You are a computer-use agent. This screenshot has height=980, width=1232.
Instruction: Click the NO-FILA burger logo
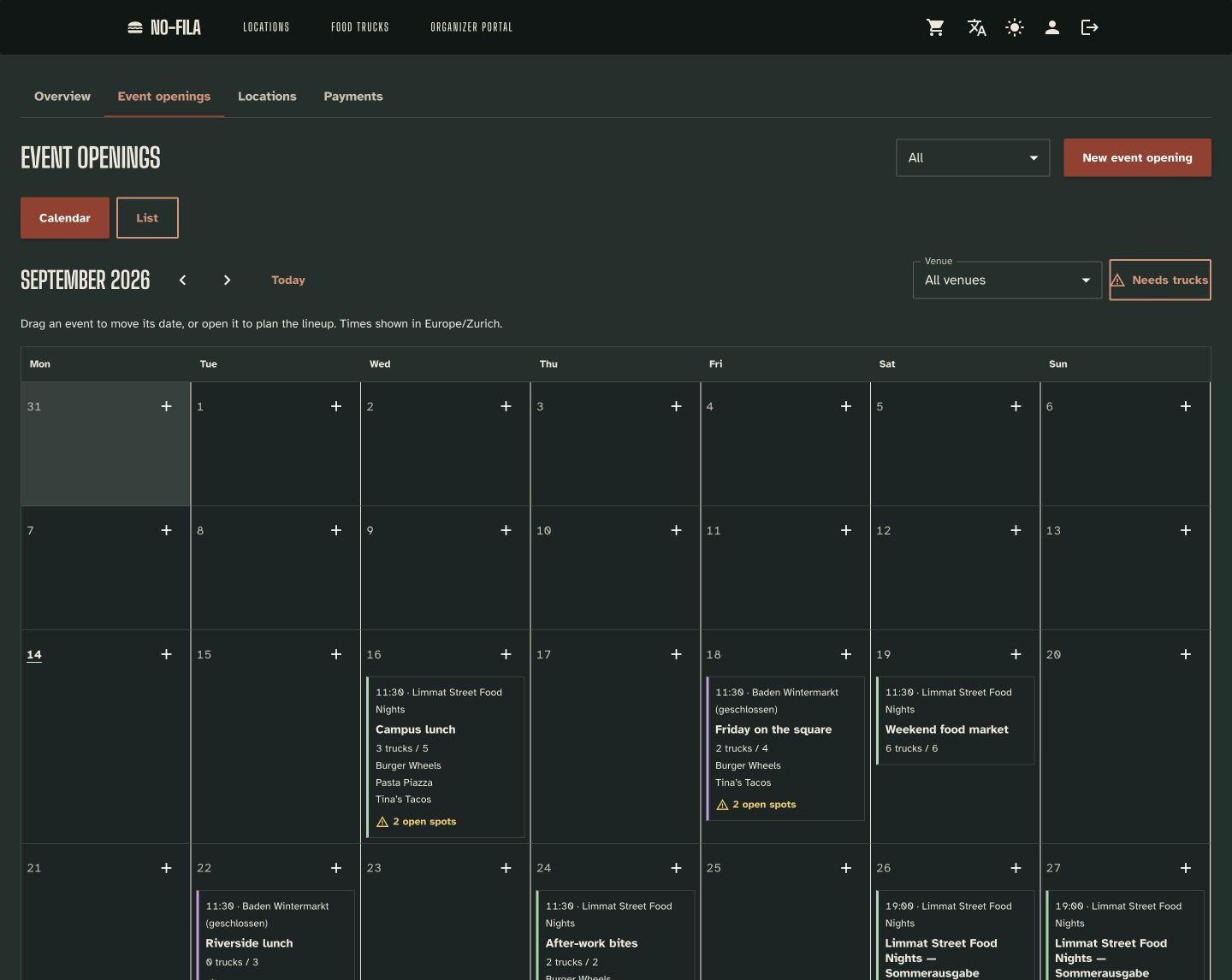(164, 27)
